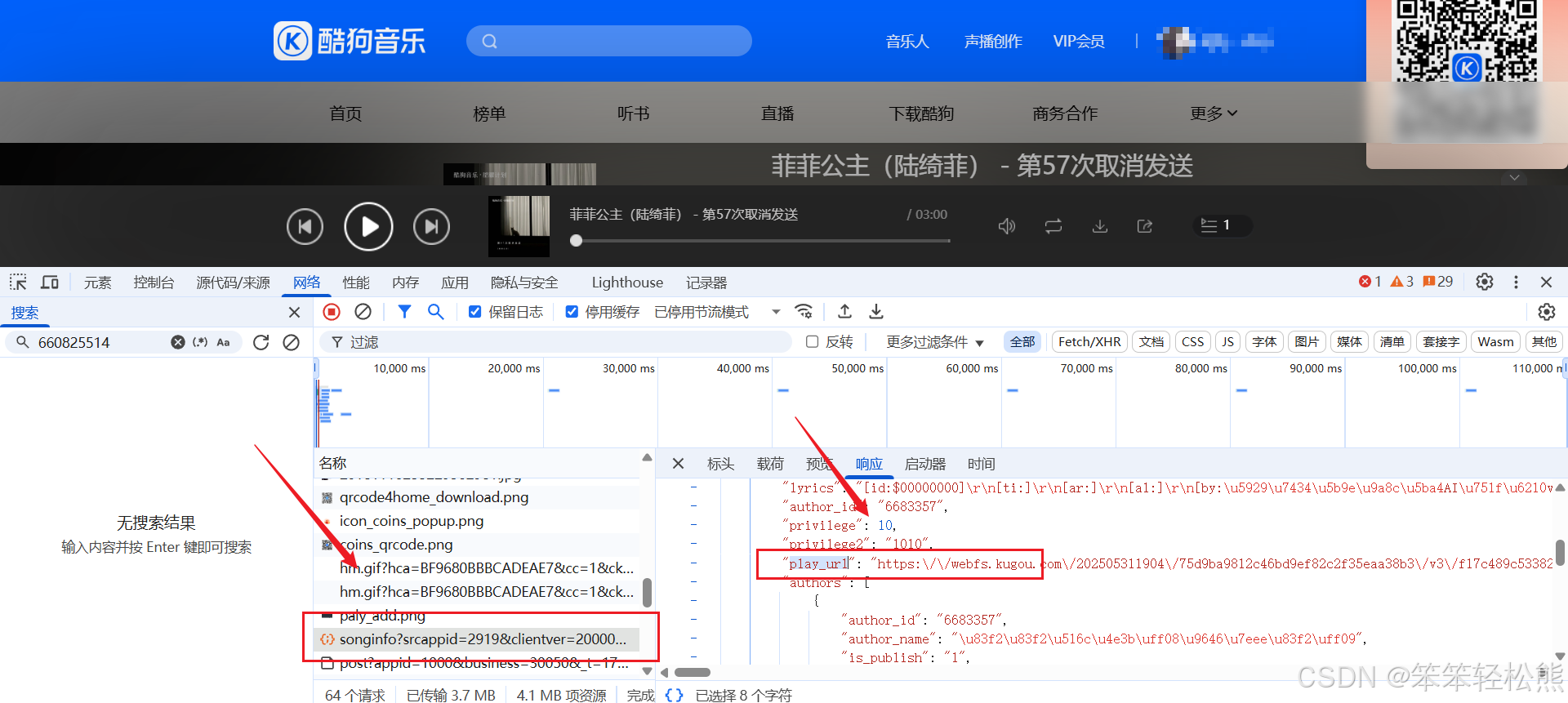Clear search results icon
Viewport: 1568px width, 703px height.
pos(291,342)
